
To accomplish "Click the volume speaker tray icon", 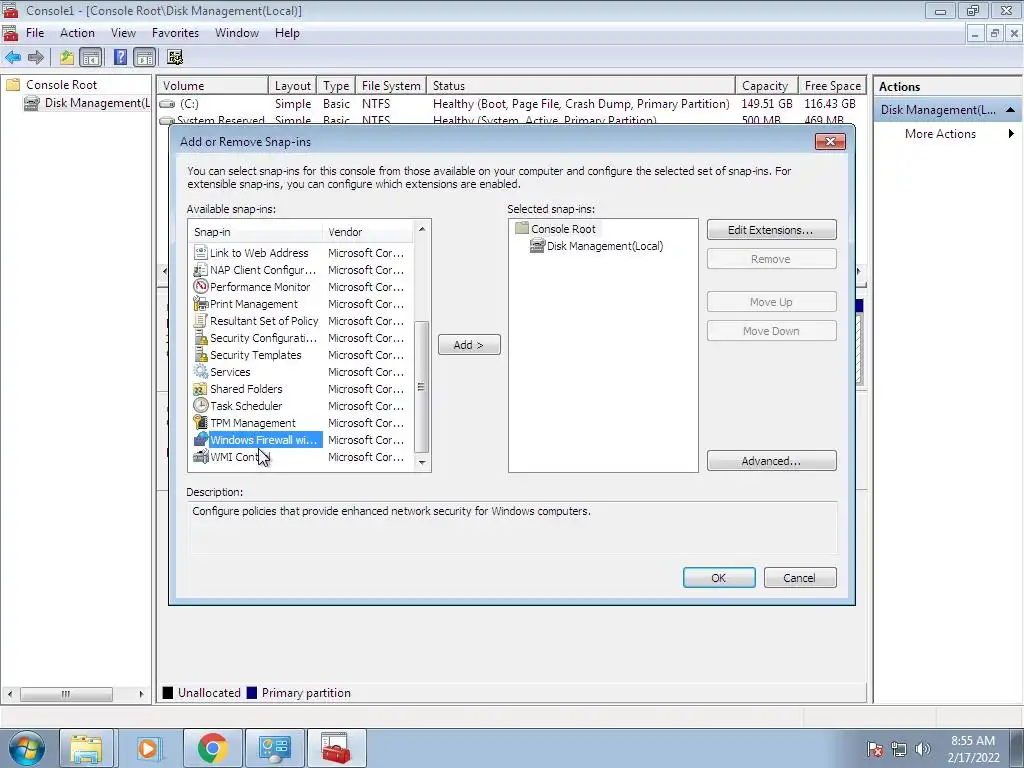I will [923, 749].
